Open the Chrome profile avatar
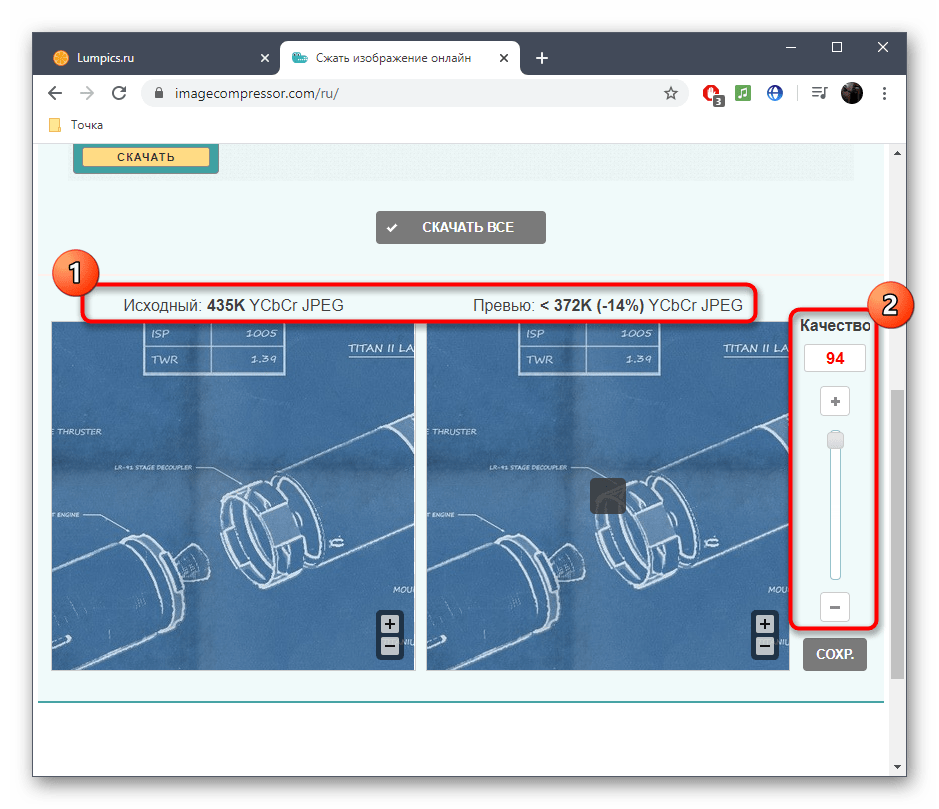The image size is (939, 809). (x=852, y=93)
